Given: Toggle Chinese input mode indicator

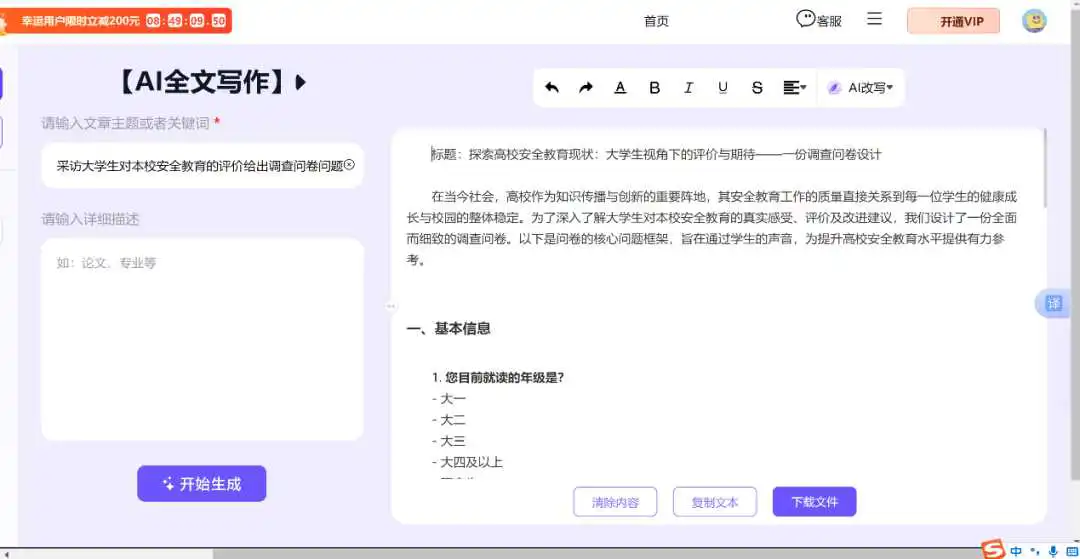Looking at the screenshot, I should [1017, 551].
